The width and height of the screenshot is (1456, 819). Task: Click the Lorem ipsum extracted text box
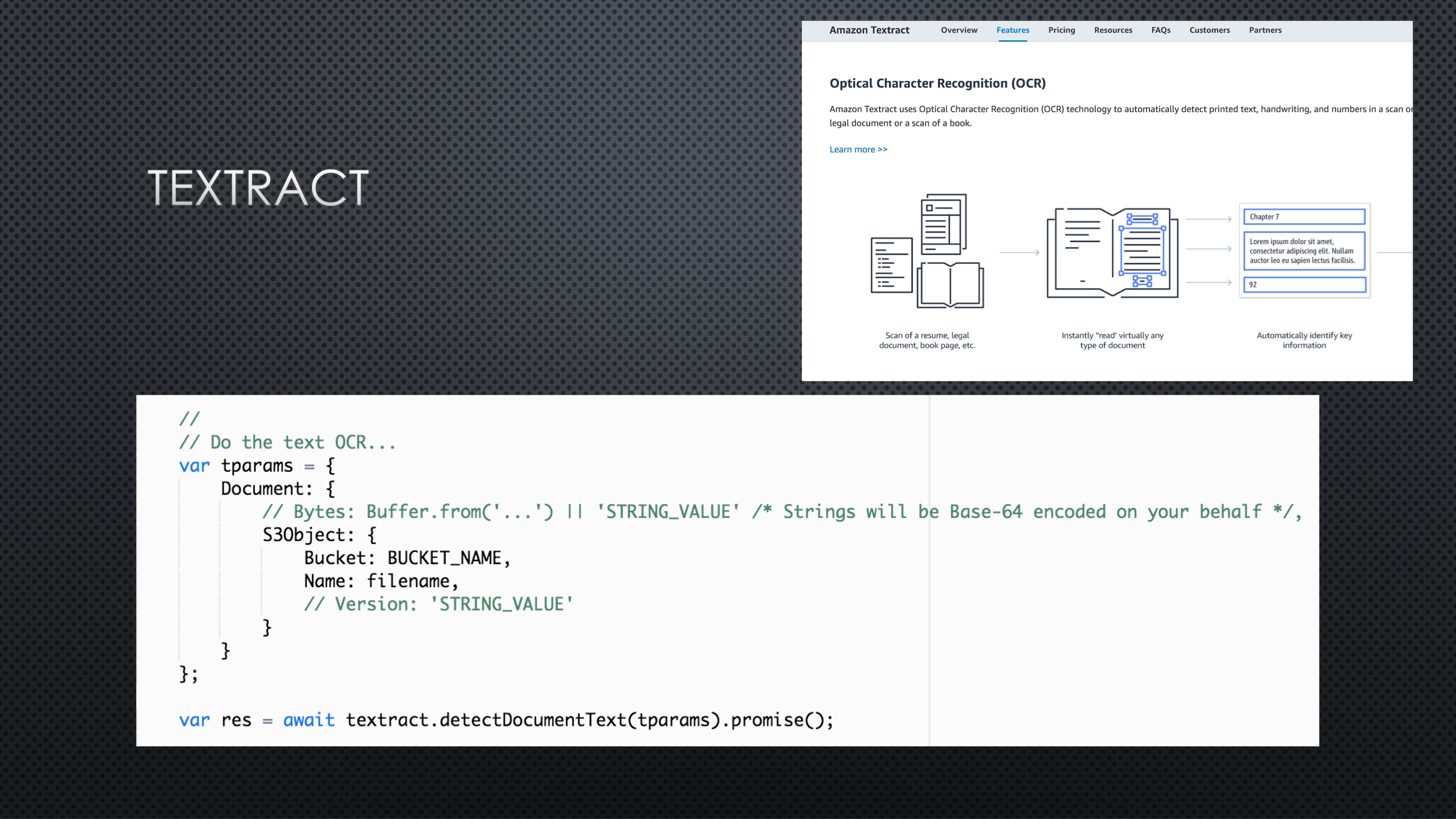(1304, 251)
